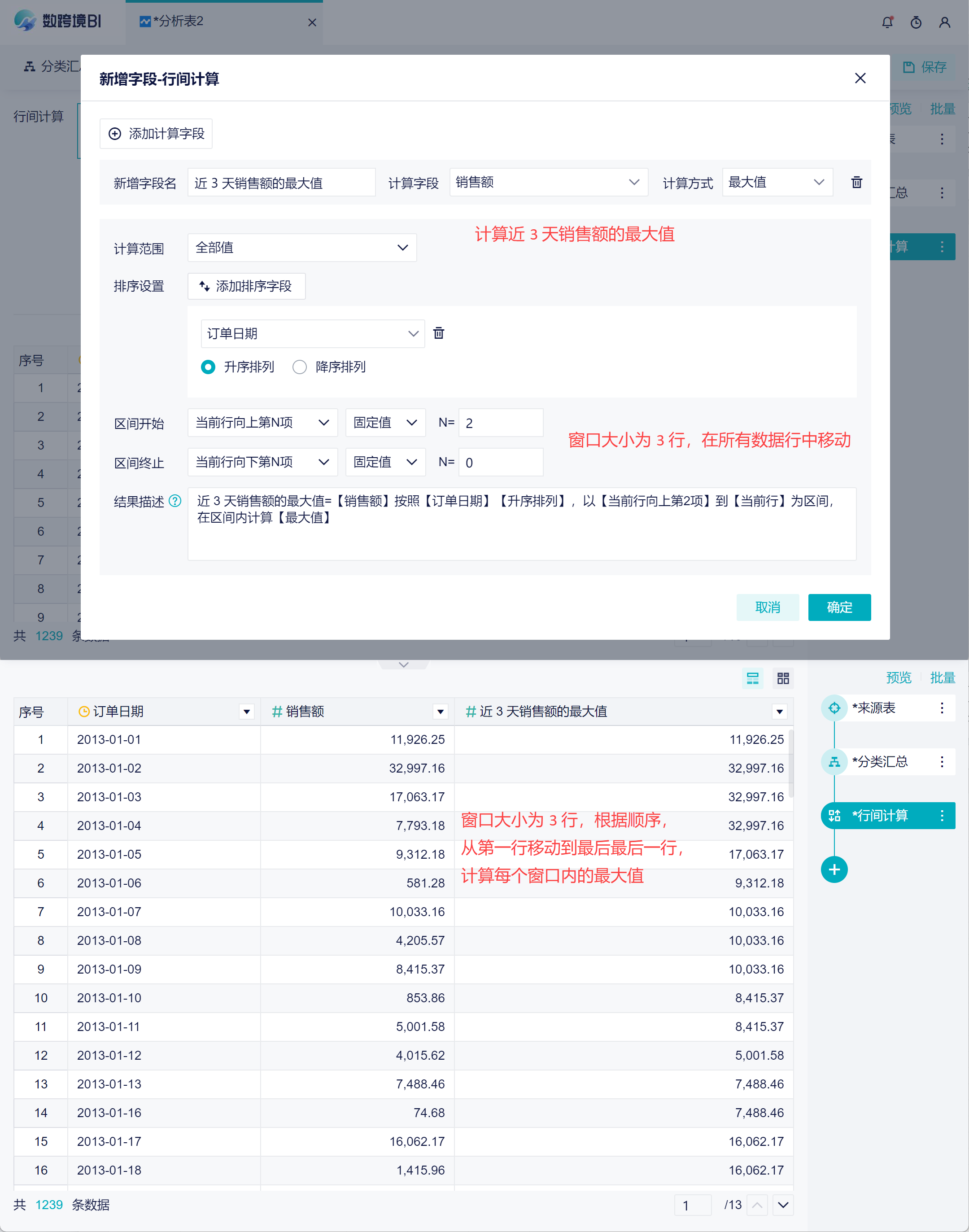Select 降序排列 radio button

pyautogui.click(x=300, y=367)
